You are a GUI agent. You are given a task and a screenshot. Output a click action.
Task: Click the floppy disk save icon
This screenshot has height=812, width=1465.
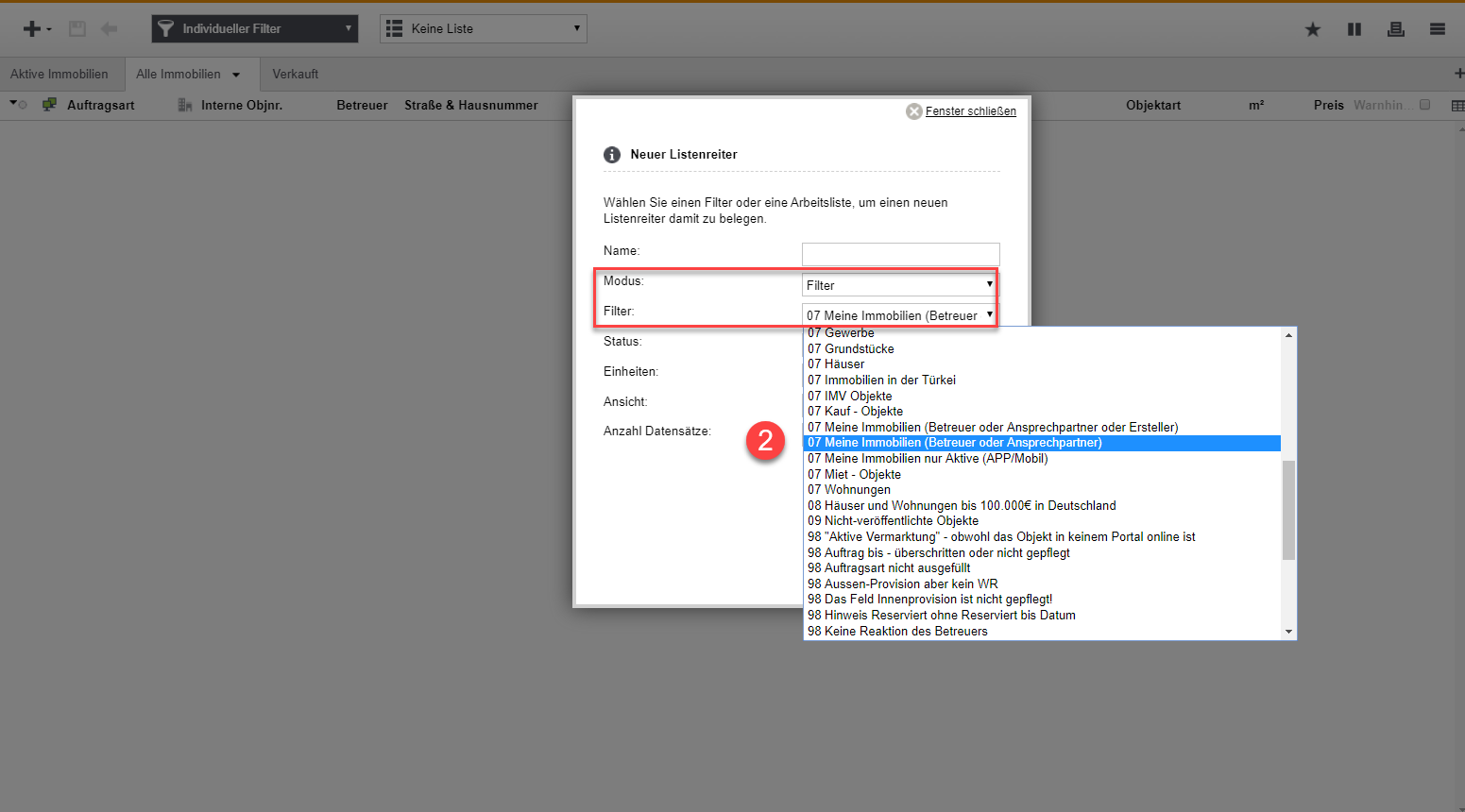tap(77, 29)
